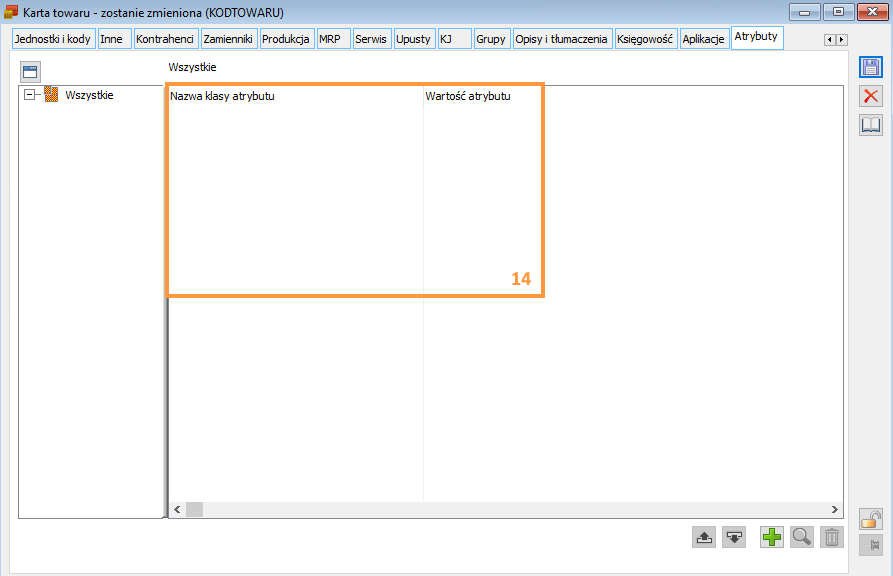893x576 pixels.
Task: Open the Opisy i tłumaczenia tab
Action: click(561, 39)
